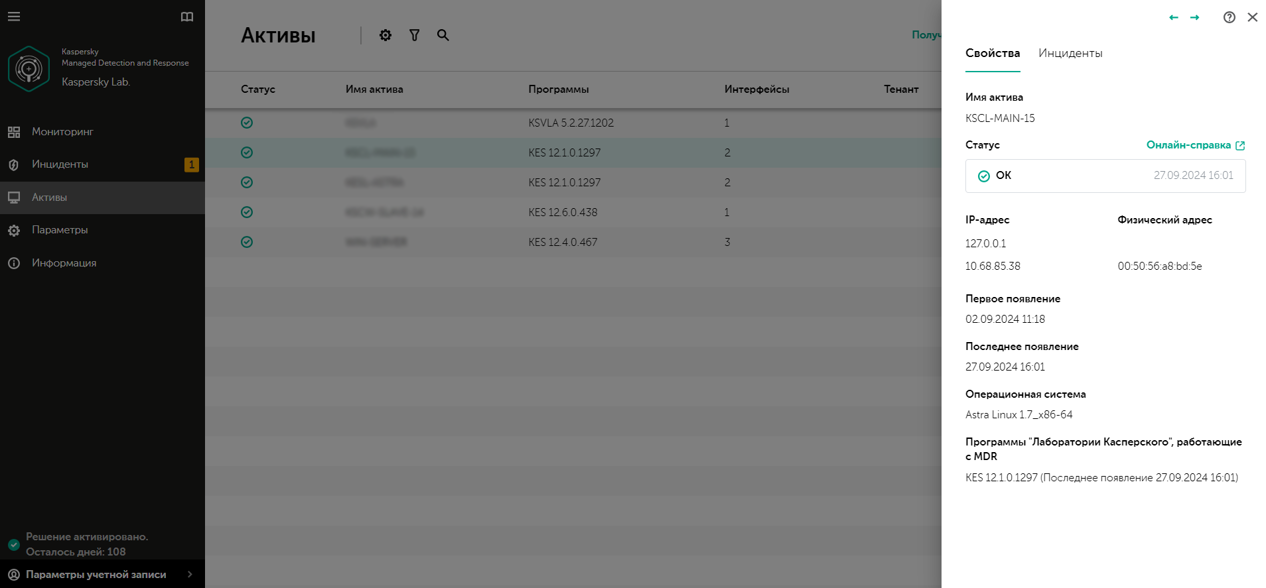Open table settings gear icon

[x=385, y=35]
